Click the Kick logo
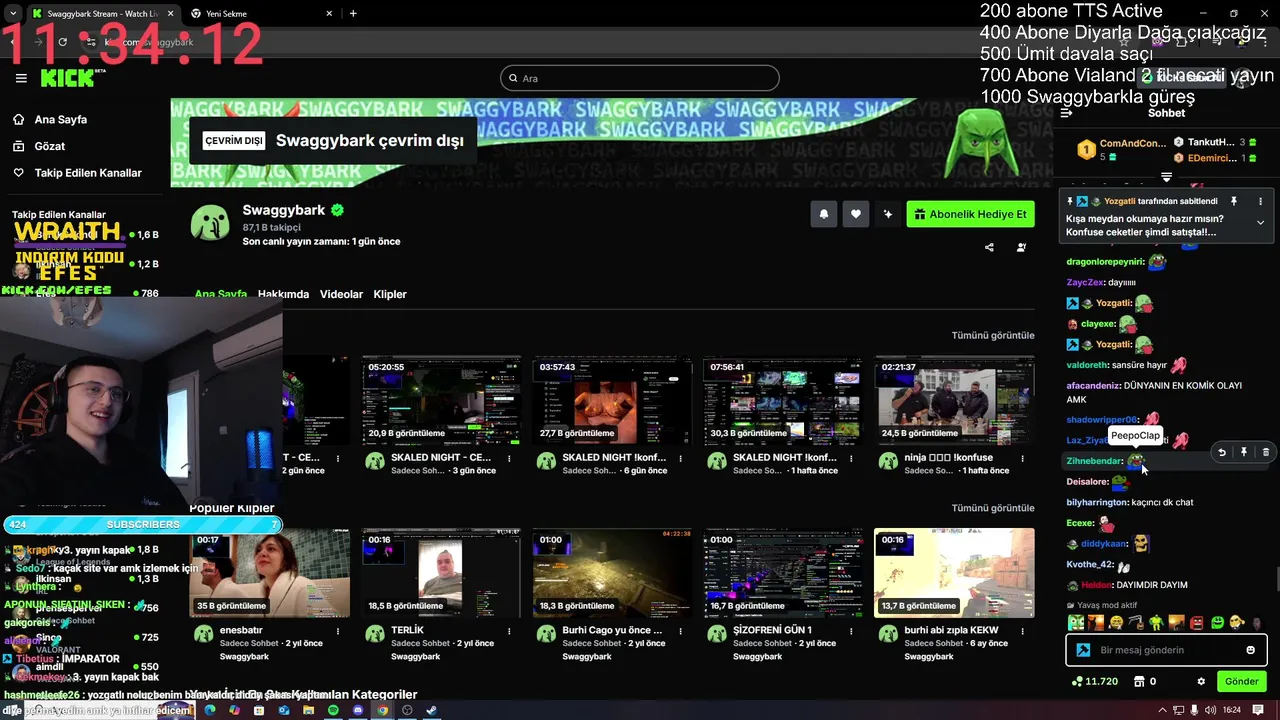 click(x=68, y=78)
